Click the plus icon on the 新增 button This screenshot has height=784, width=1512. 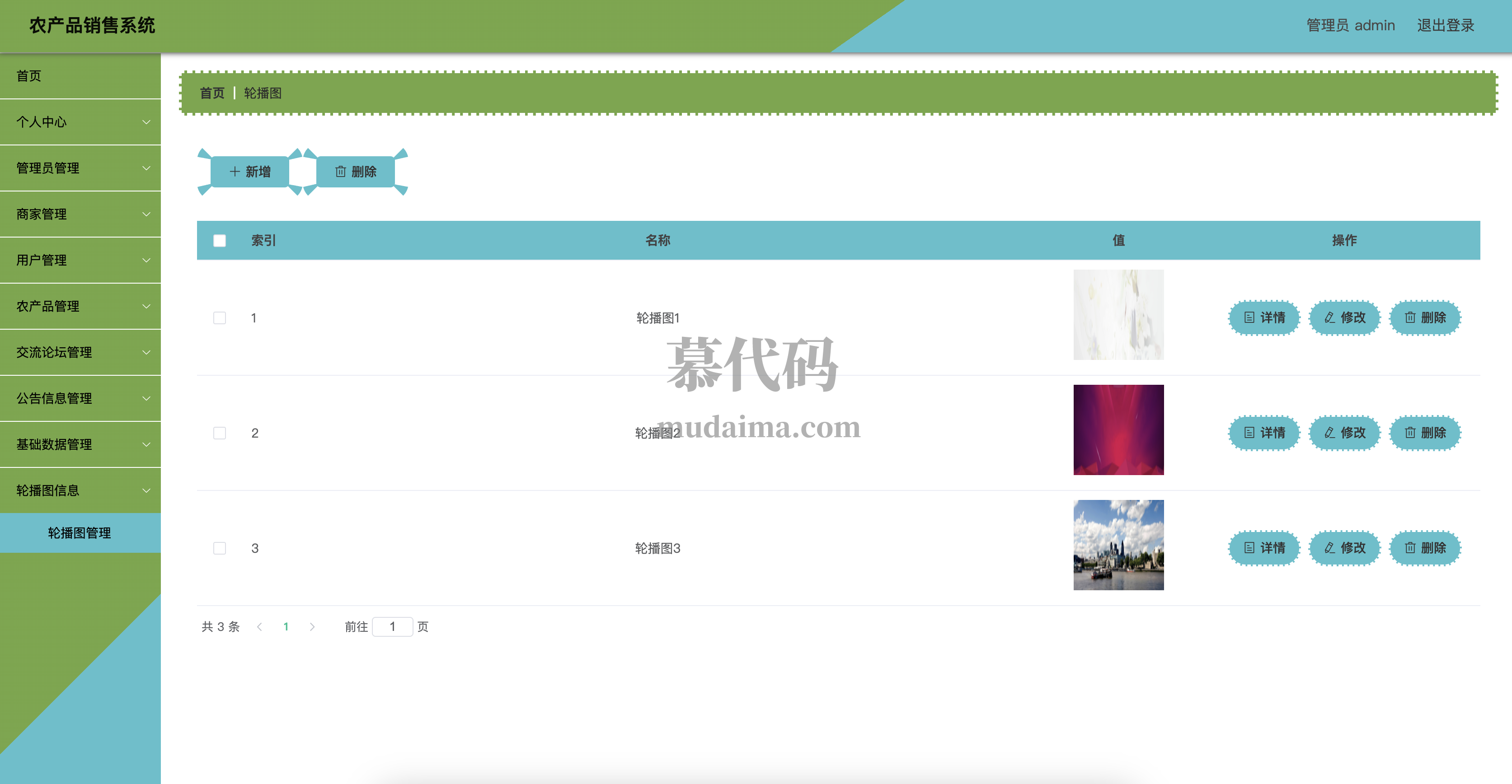pyautogui.click(x=235, y=172)
